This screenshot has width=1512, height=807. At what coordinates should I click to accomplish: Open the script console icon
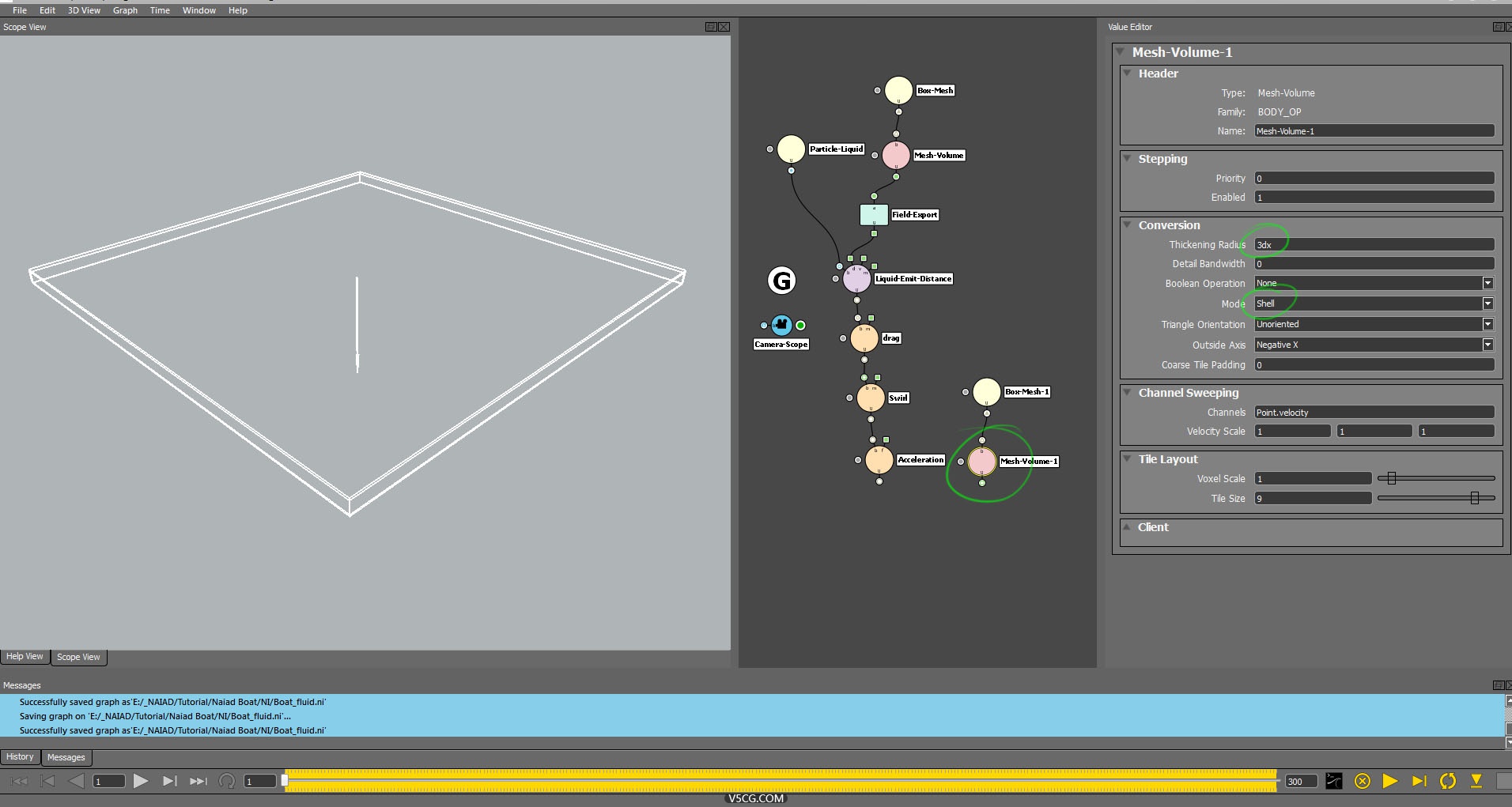[1334, 781]
